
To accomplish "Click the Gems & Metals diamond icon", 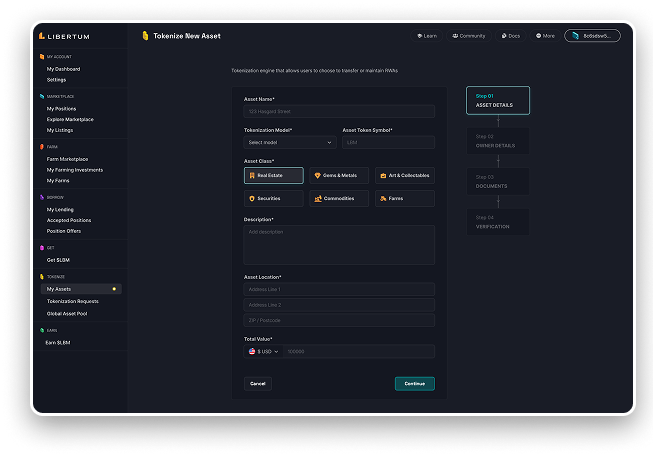I will pyautogui.click(x=318, y=175).
